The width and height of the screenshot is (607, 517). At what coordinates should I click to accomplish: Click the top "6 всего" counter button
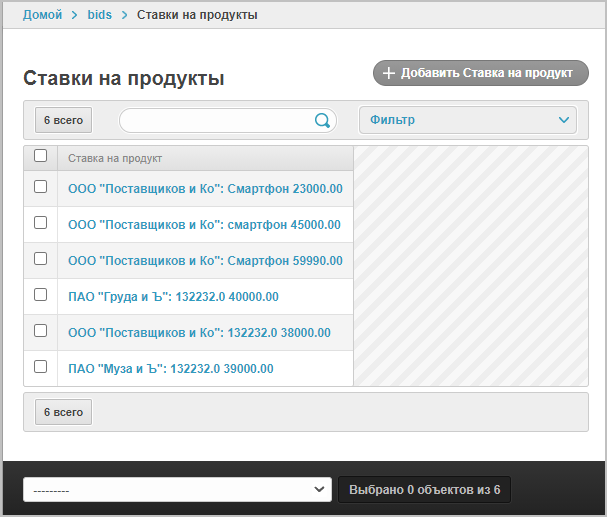(63, 120)
